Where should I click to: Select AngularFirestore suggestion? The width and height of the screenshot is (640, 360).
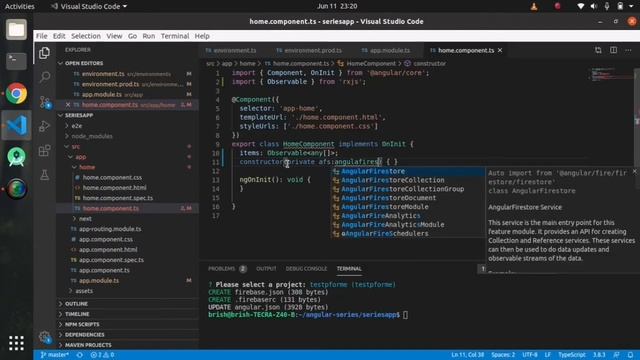click(x=408, y=171)
